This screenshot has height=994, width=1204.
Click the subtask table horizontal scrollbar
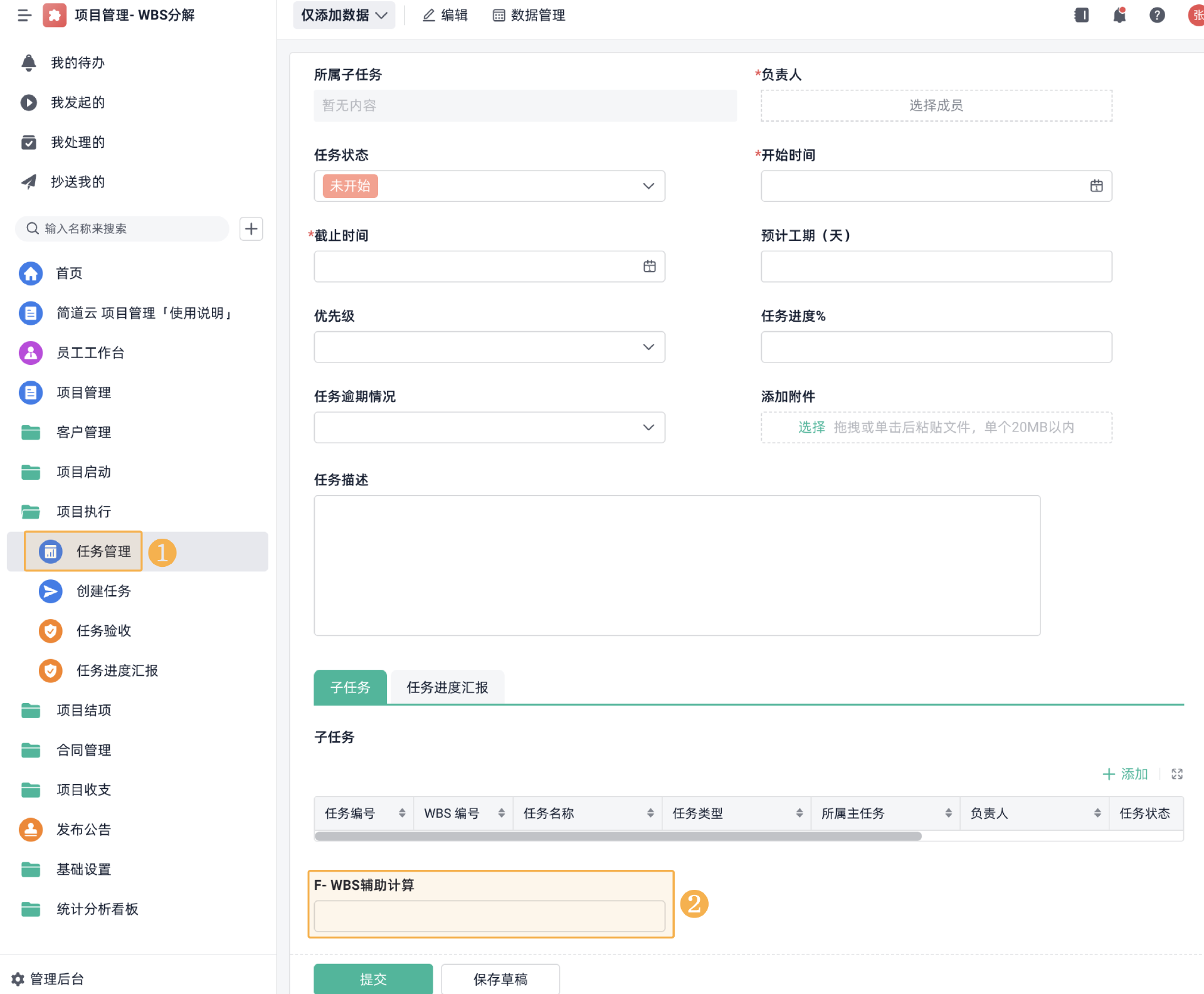click(618, 836)
